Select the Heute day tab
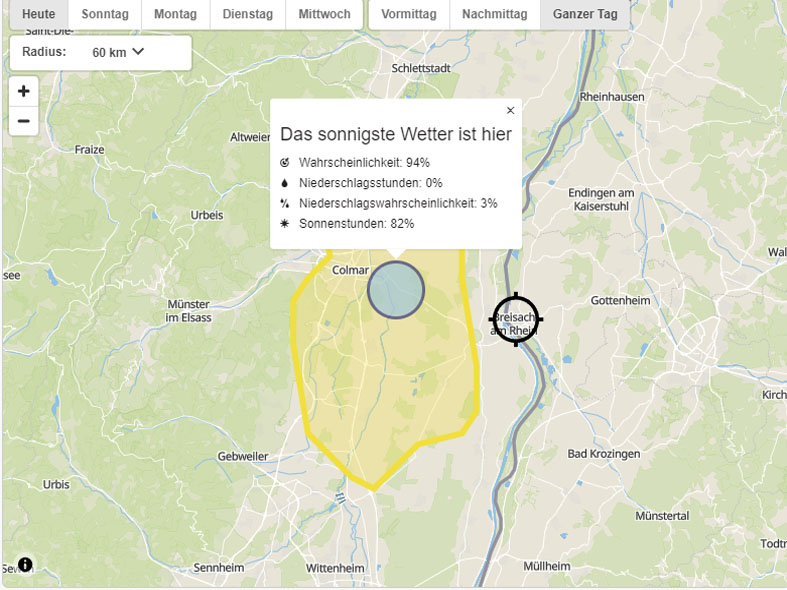Screen dimensions: 787x590 (39, 15)
